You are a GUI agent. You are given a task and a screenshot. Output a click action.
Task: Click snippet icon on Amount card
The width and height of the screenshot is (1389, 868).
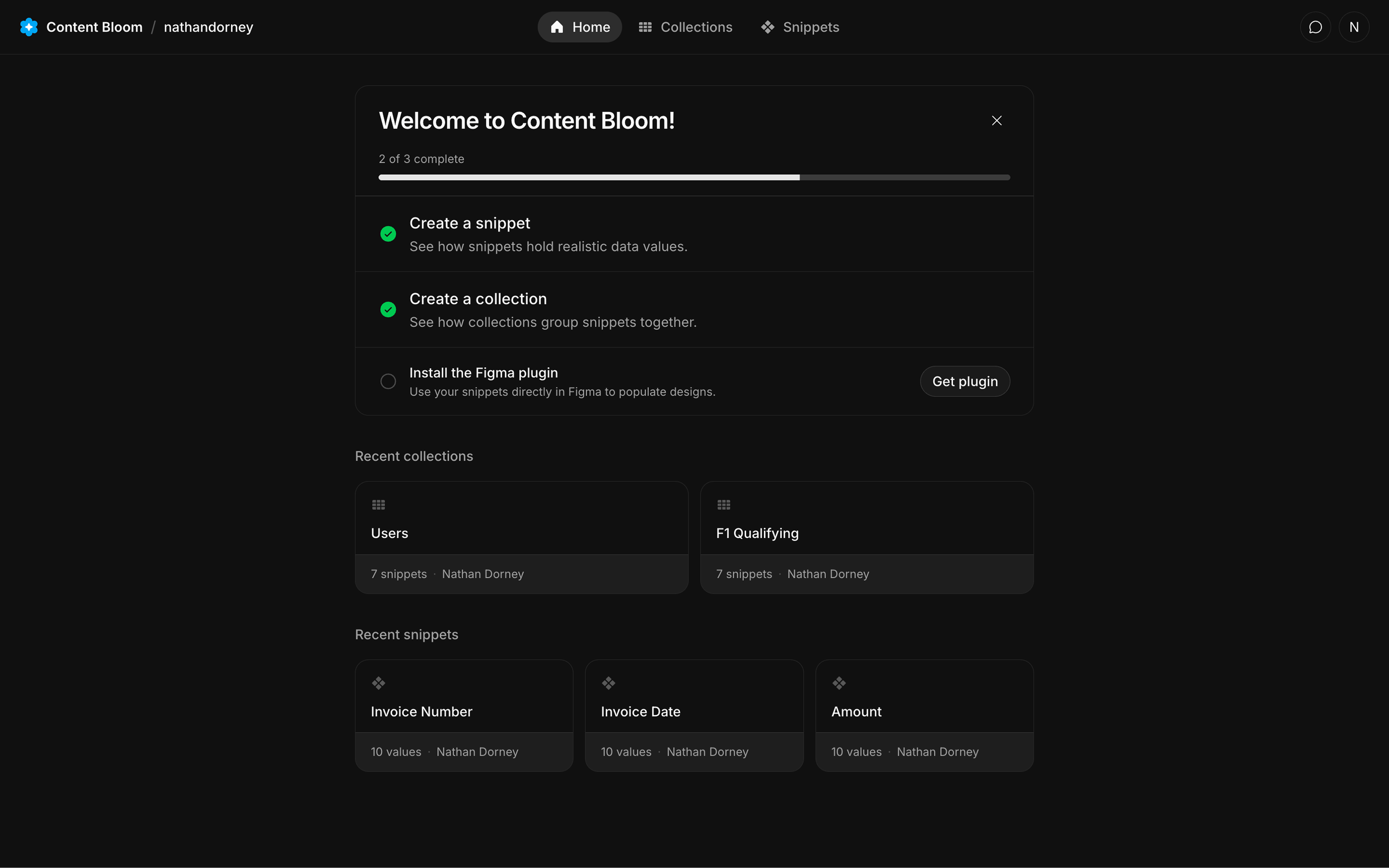coord(839,683)
